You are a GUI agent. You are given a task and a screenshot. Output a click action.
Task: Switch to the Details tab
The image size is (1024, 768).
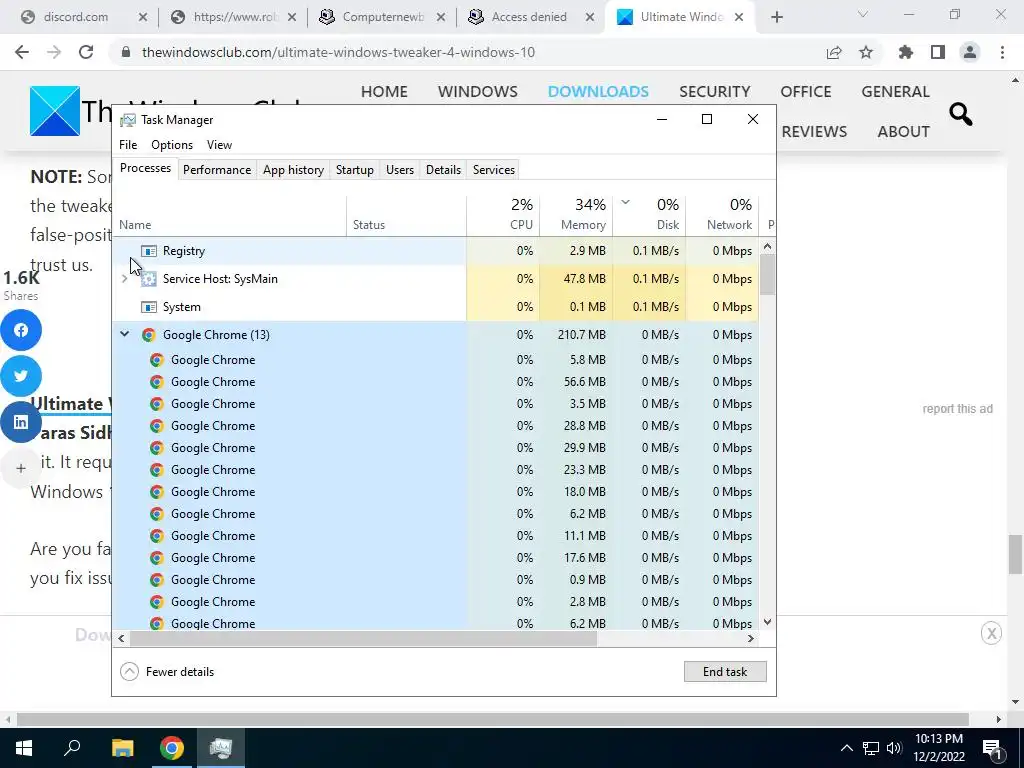pyautogui.click(x=443, y=170)
